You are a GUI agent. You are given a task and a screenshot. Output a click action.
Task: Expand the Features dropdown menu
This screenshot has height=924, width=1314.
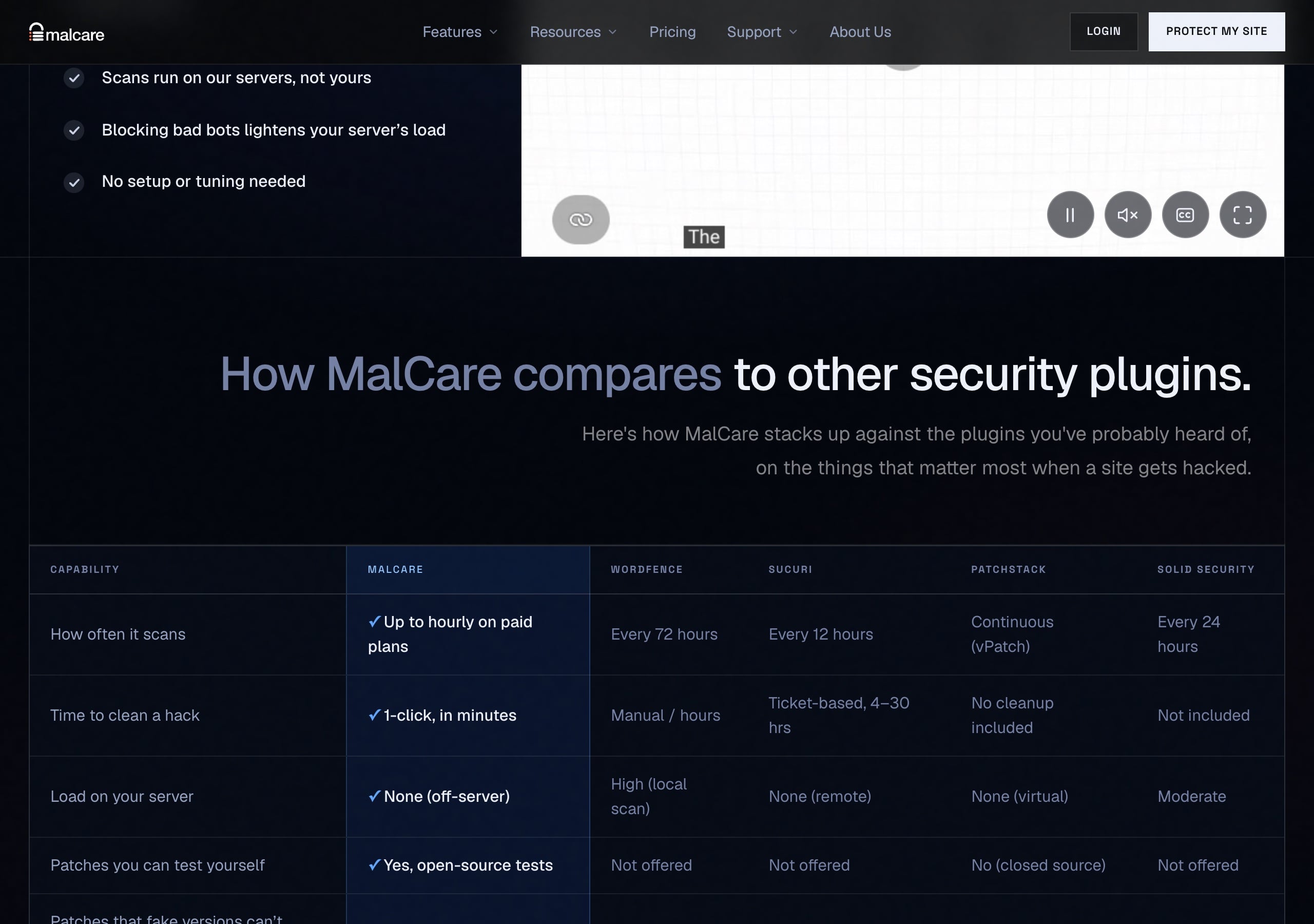pyautogui.click(x=460, y=32)
